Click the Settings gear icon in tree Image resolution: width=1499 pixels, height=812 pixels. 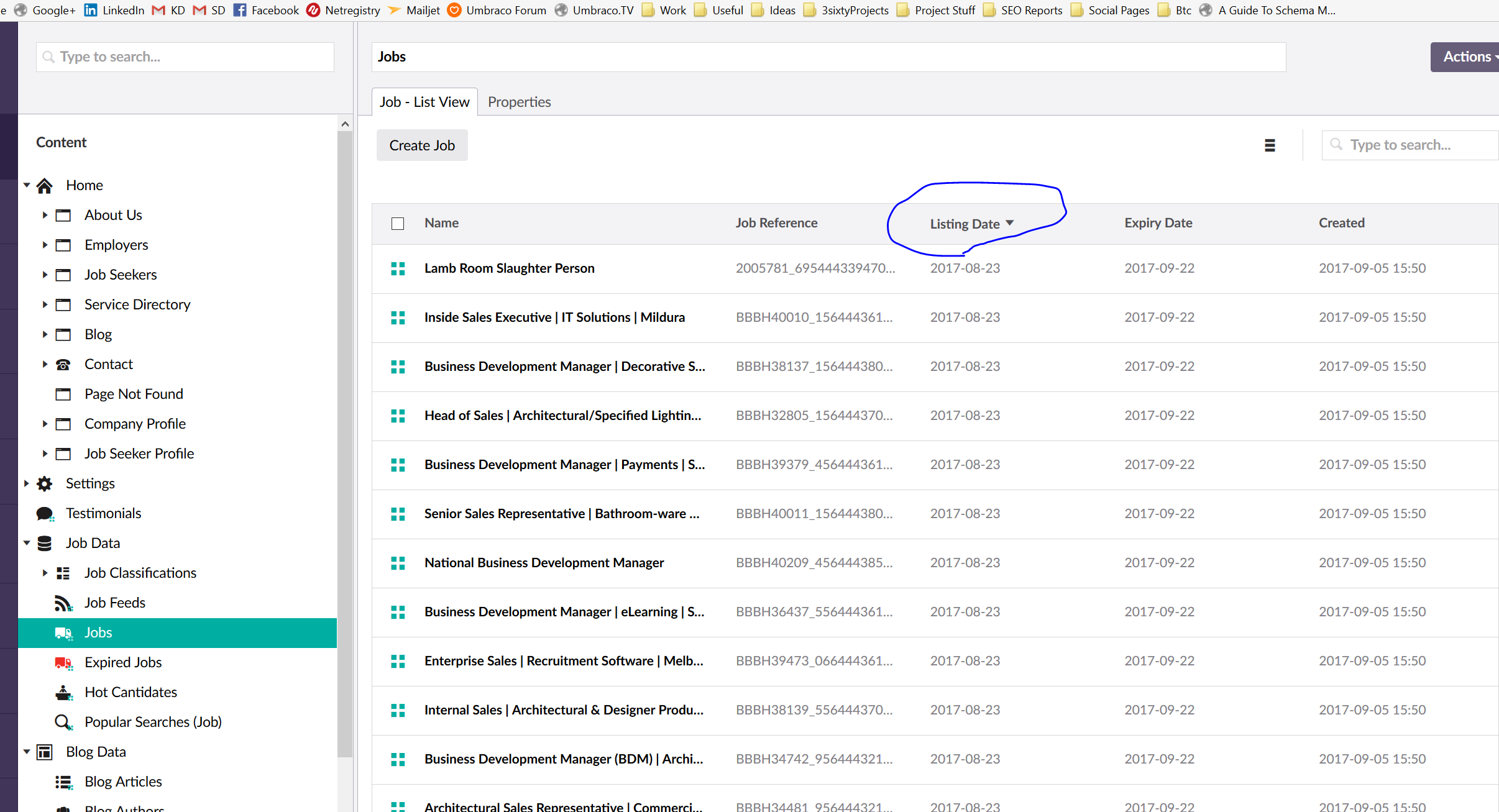tap(45, 483)
